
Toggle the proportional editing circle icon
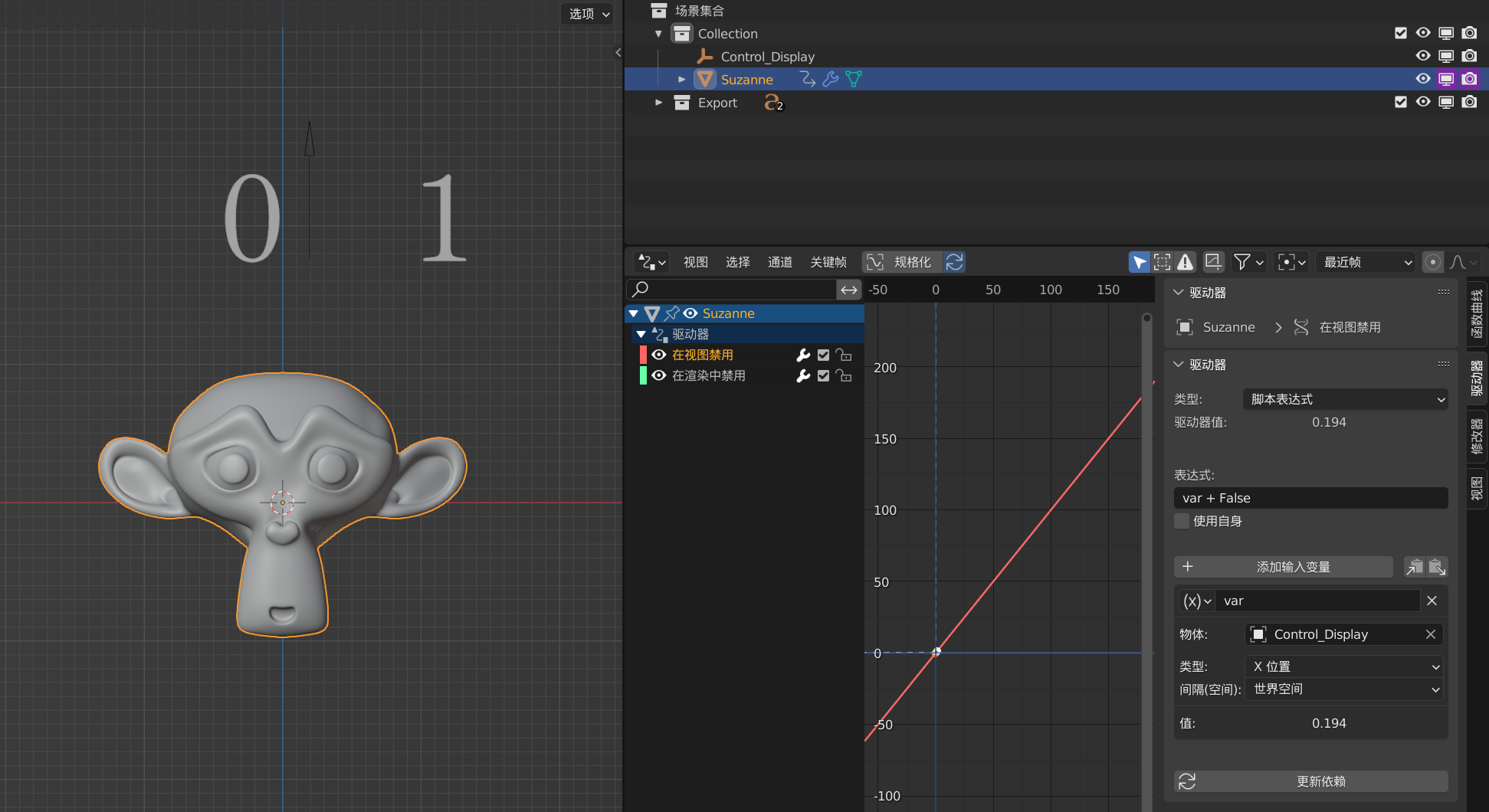coord(1432,262)
